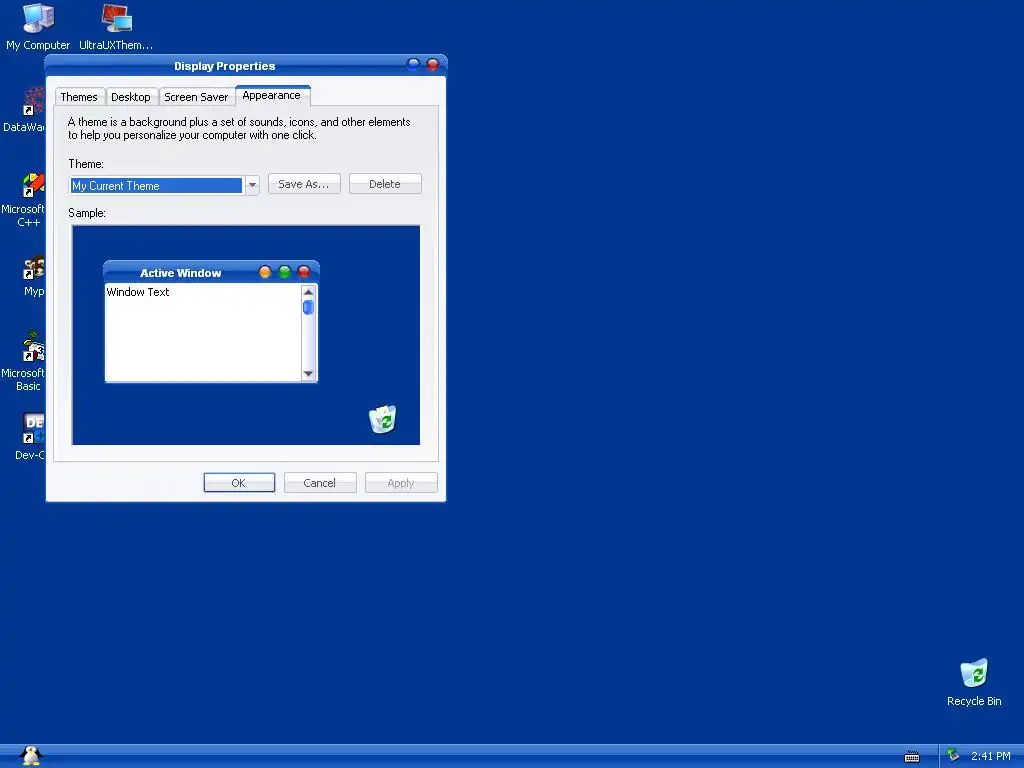Viewport: 1024px width, 768px height.
Task: Expand the Theme dropdown arrow
Action: 252,185
